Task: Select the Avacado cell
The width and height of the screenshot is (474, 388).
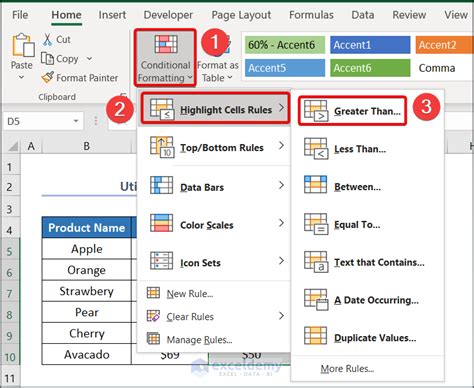Action: (x=87, y=354)
